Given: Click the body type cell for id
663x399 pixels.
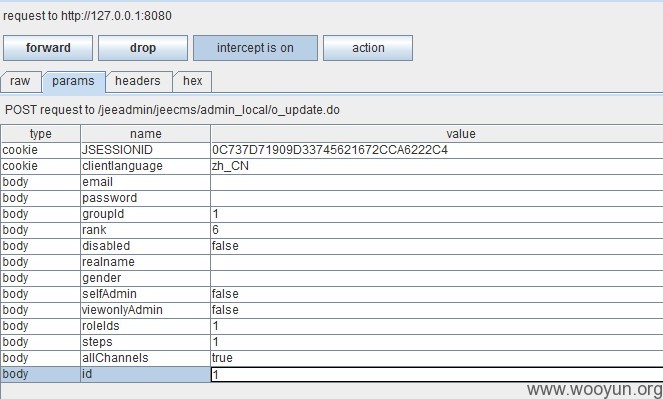Looking at the screenshot, I should point(41,375).
